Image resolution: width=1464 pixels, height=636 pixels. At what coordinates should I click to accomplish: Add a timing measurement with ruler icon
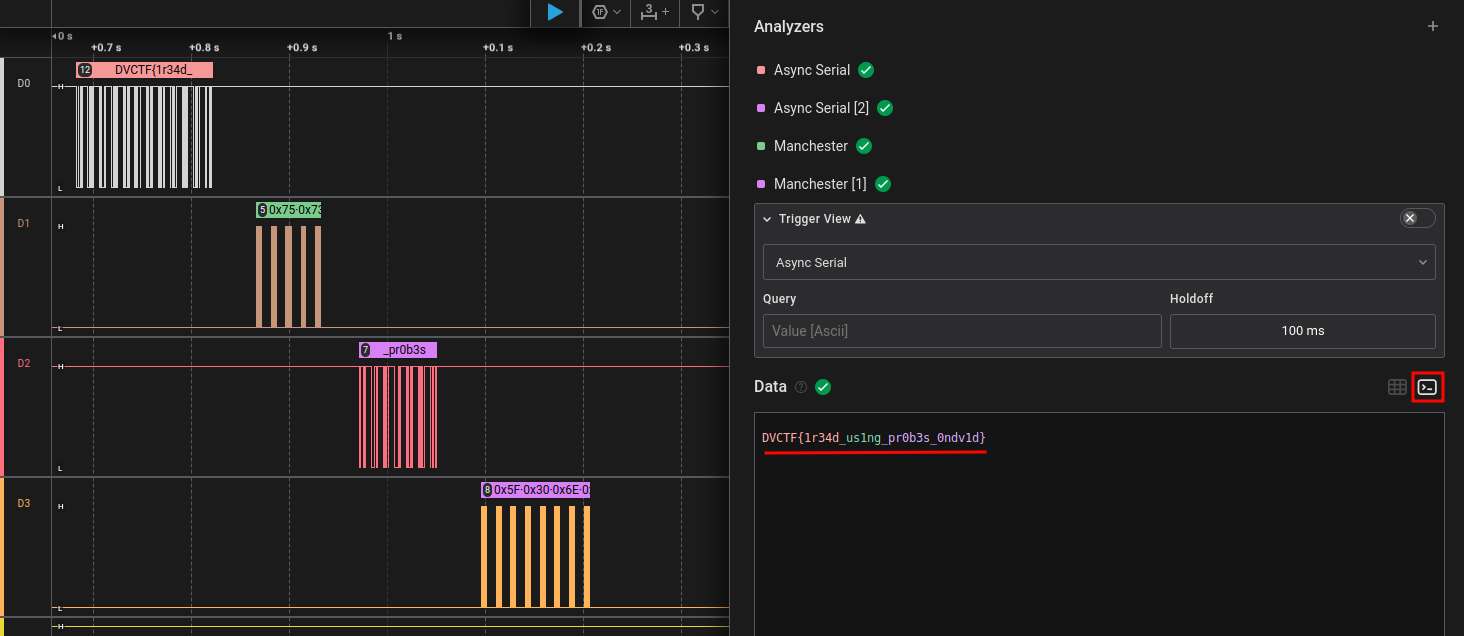tap(655, 12)
